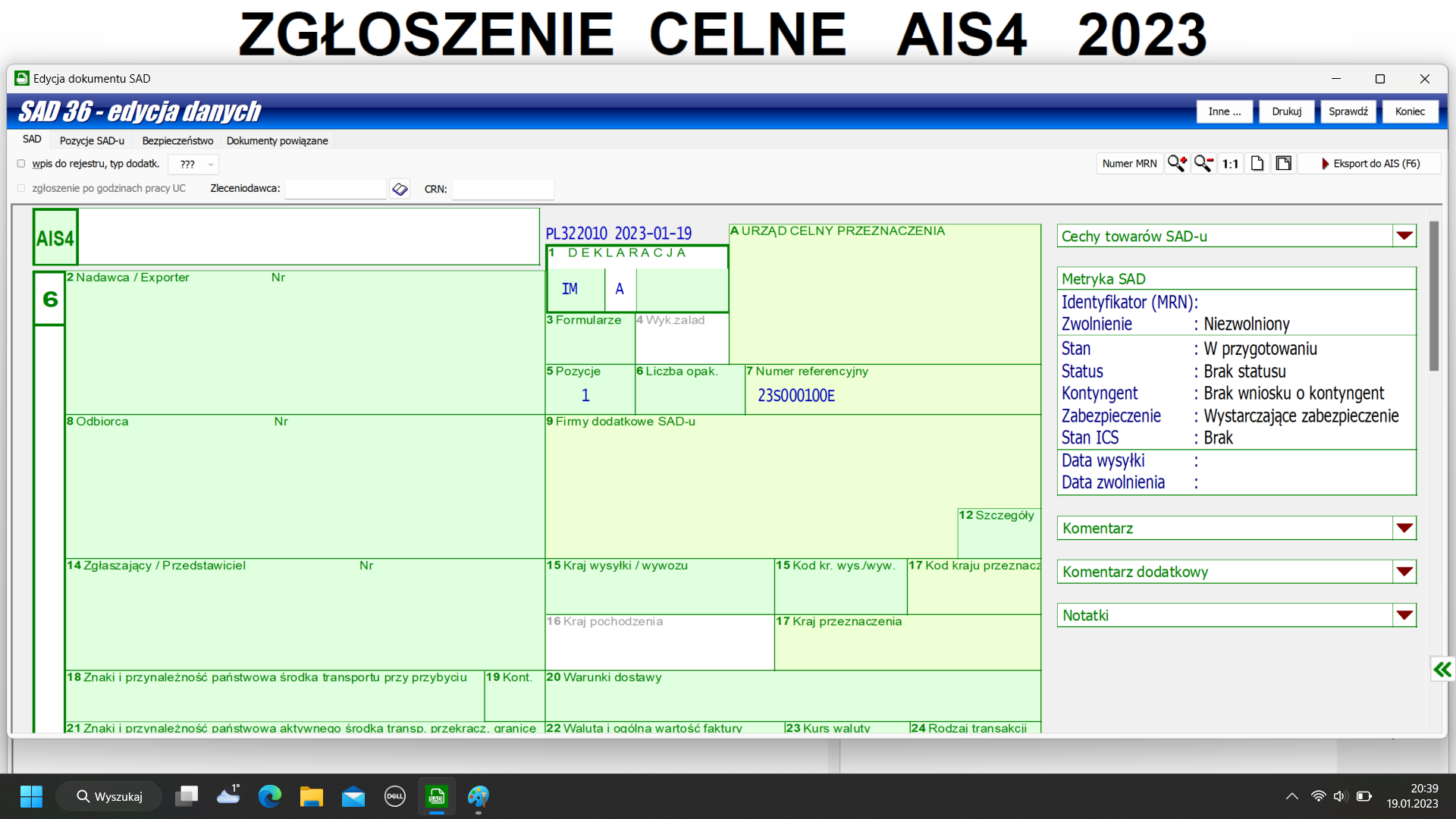Click the zoom in magnifier icon

pos(1177,163)
